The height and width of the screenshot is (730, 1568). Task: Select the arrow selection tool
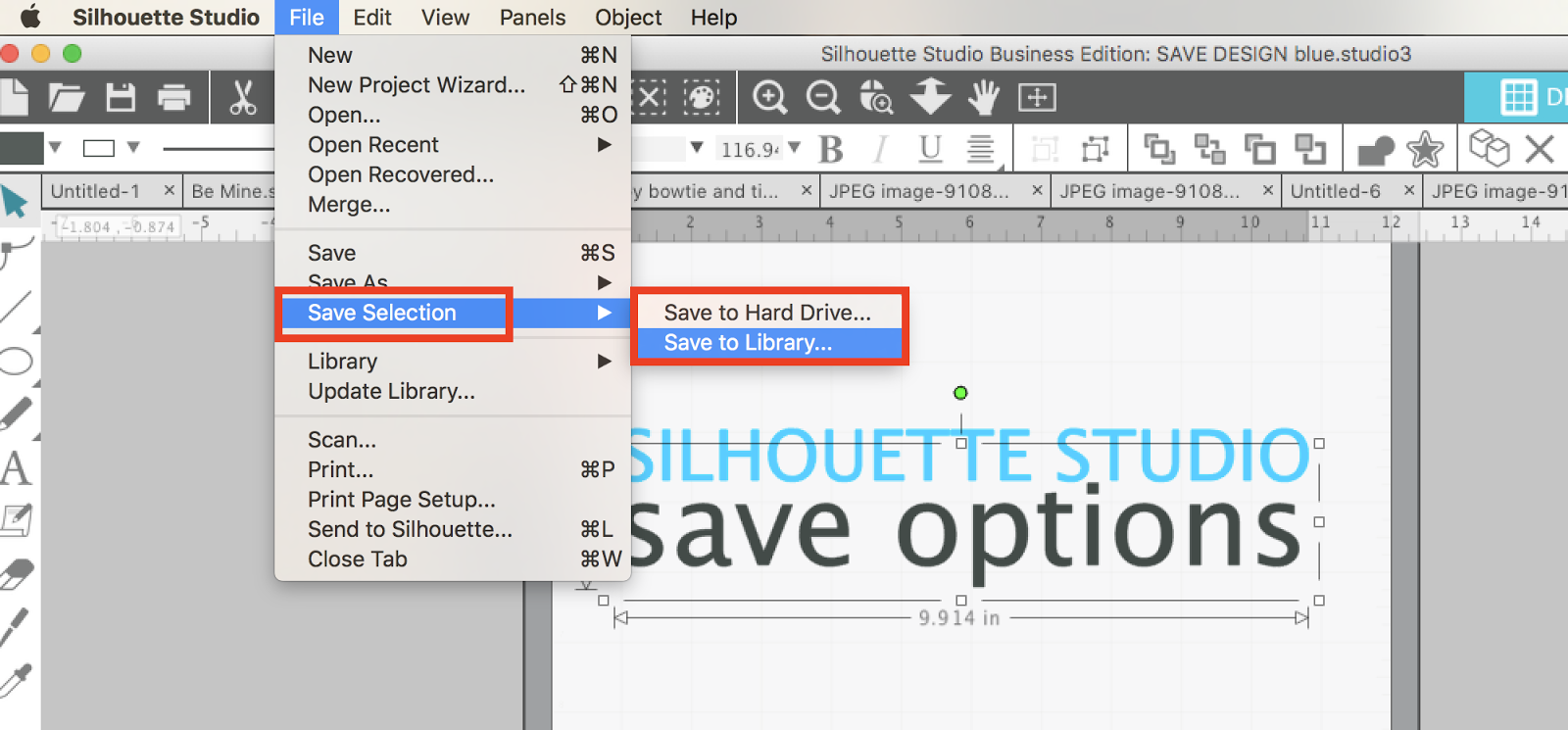(x=15, y=201)
